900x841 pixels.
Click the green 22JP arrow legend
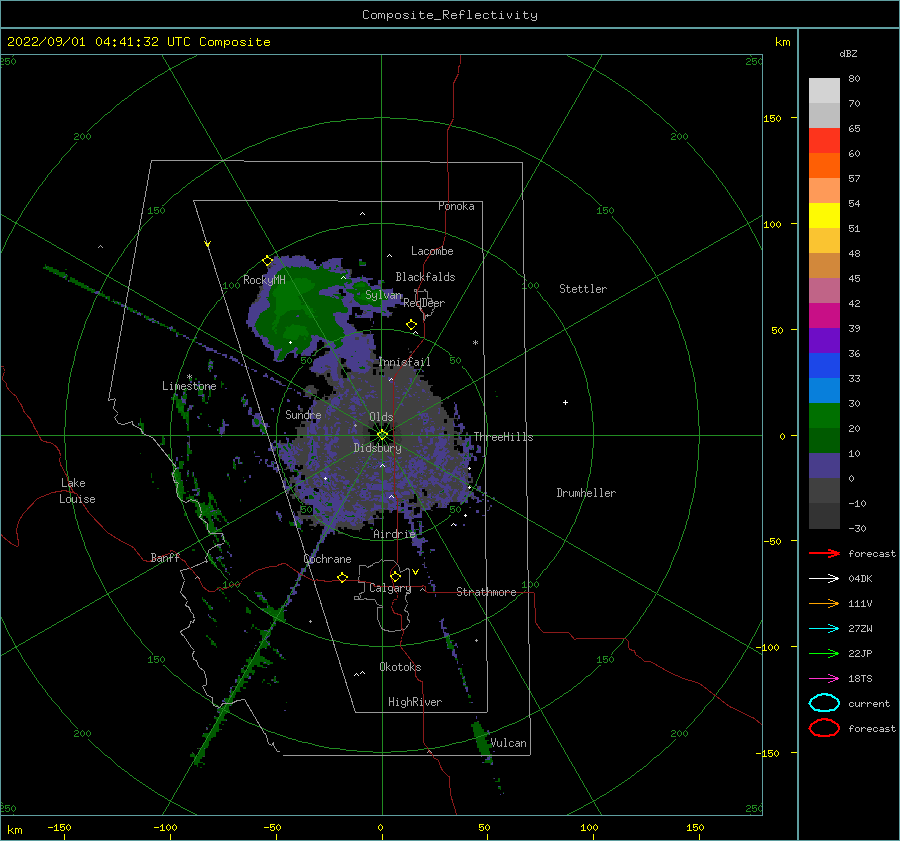tap(824, 653)
